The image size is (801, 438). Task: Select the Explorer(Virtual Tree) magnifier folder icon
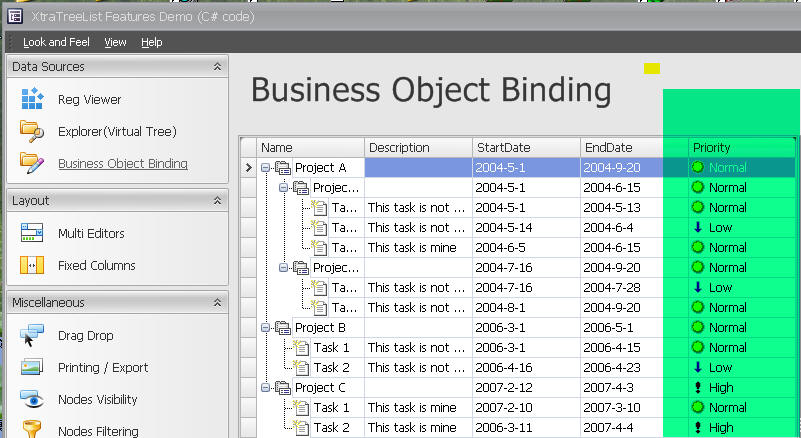[x=32, y=131]
